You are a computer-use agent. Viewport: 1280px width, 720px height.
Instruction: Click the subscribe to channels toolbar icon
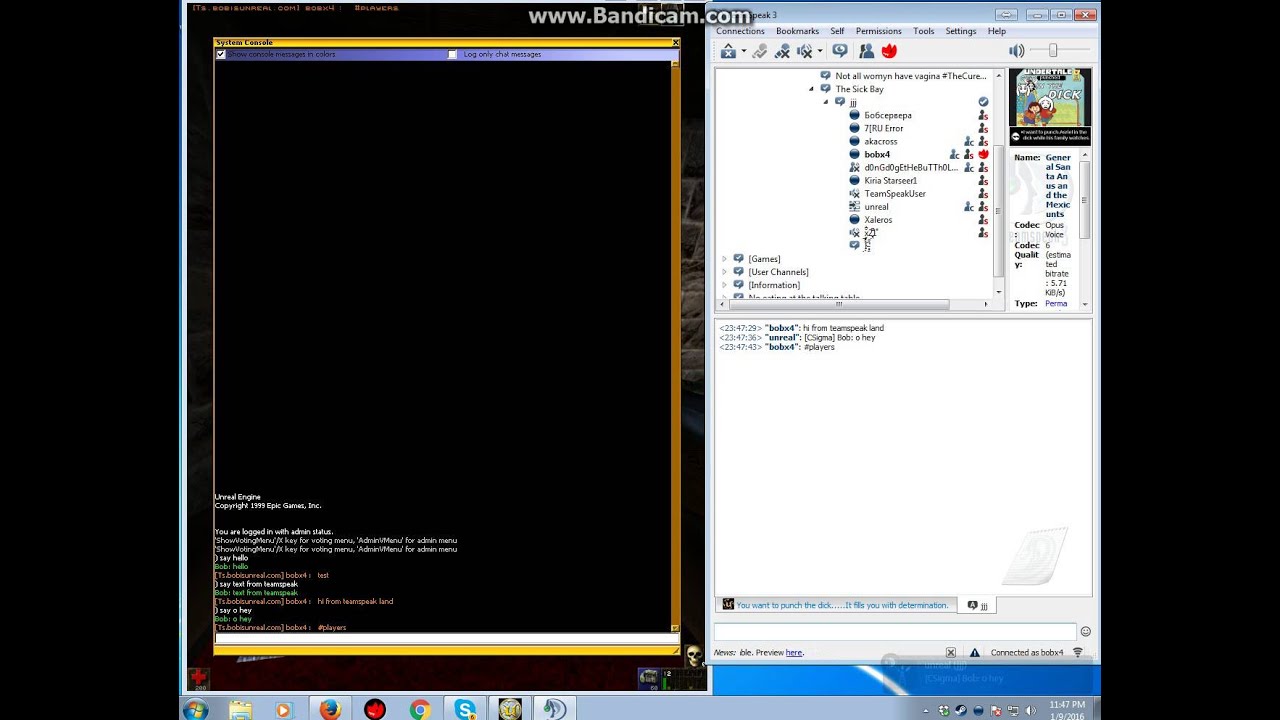(840, 51)
